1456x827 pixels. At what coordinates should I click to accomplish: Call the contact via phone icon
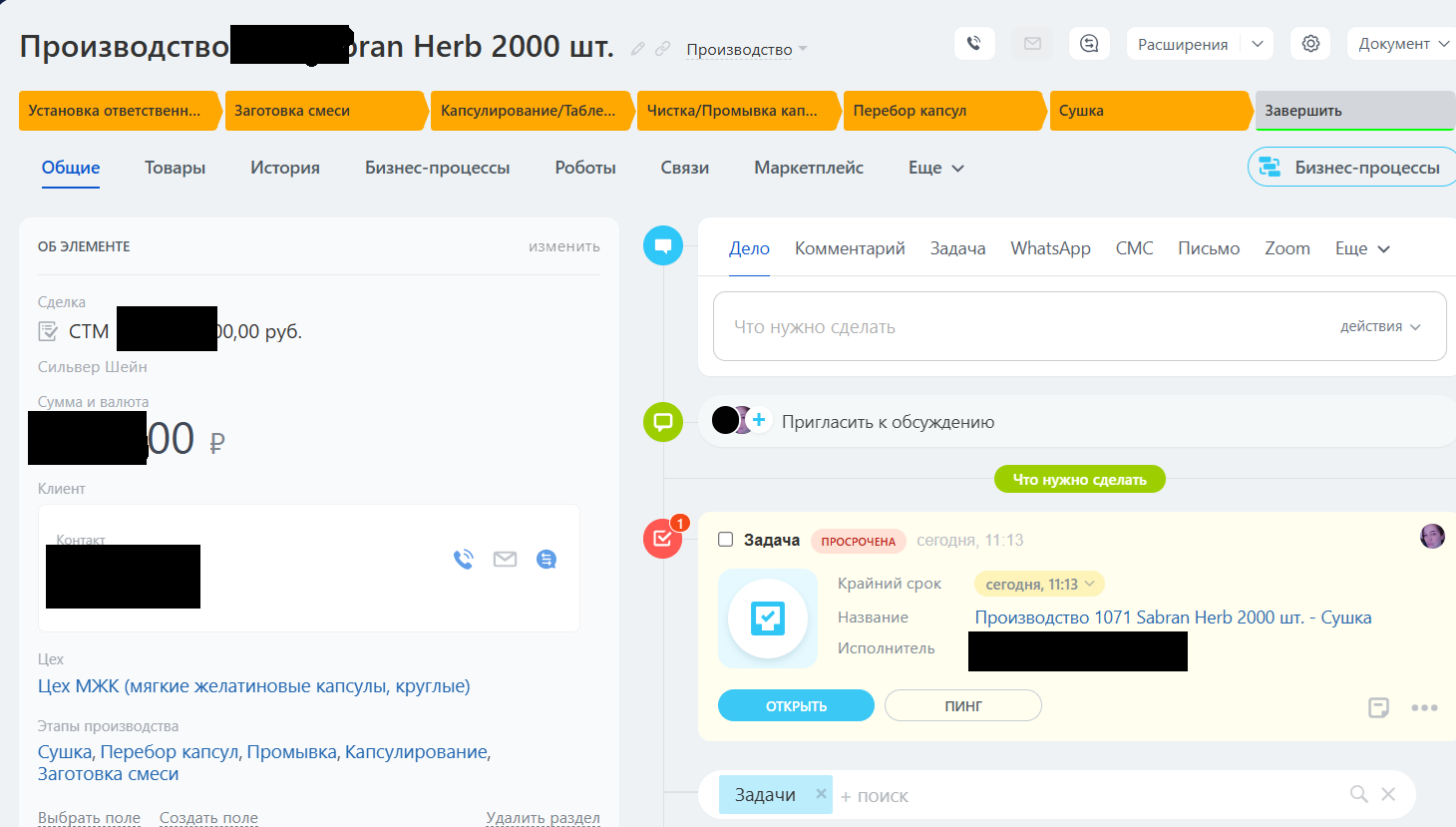tap(464, 560)
